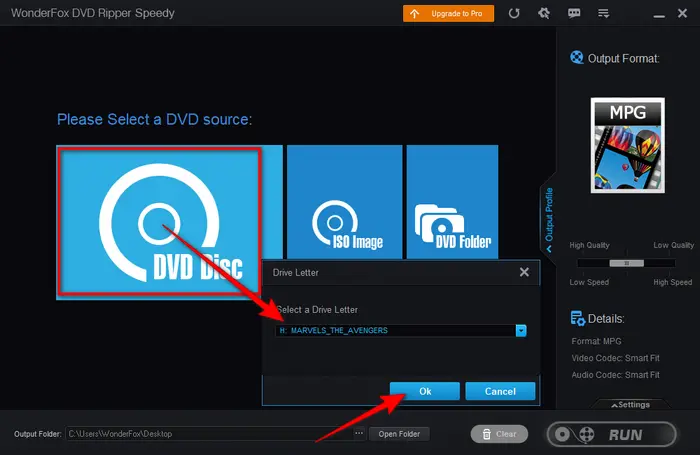The height and width of the screenshot is (455, 700).
Task: Open the MPG output format thumbnail
Action: pos(628,146)
